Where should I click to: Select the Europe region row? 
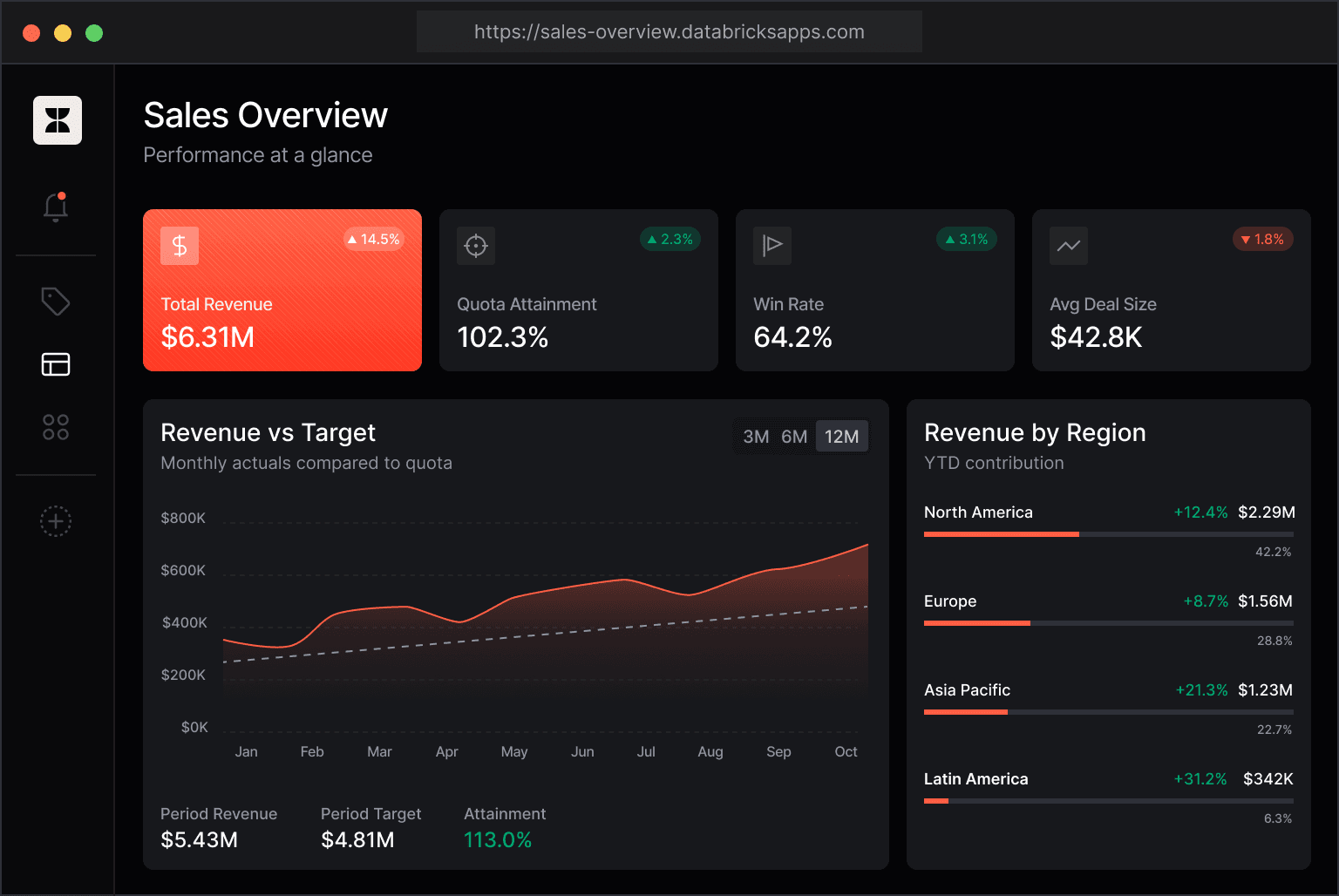coord(1109,619)
